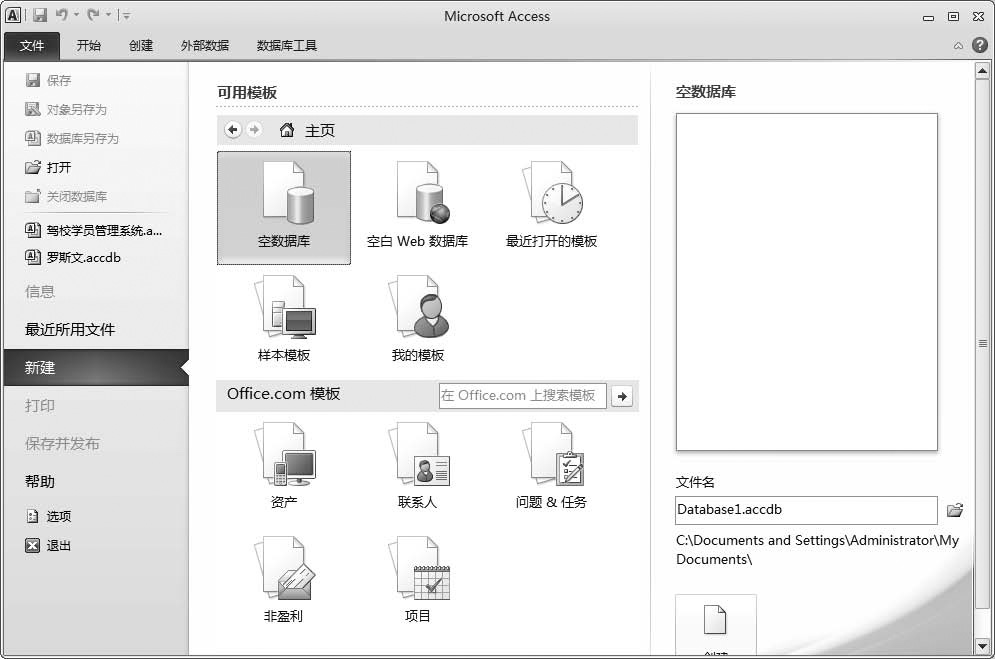Click the Redo icon in Quick Access Toolbar

93,15
